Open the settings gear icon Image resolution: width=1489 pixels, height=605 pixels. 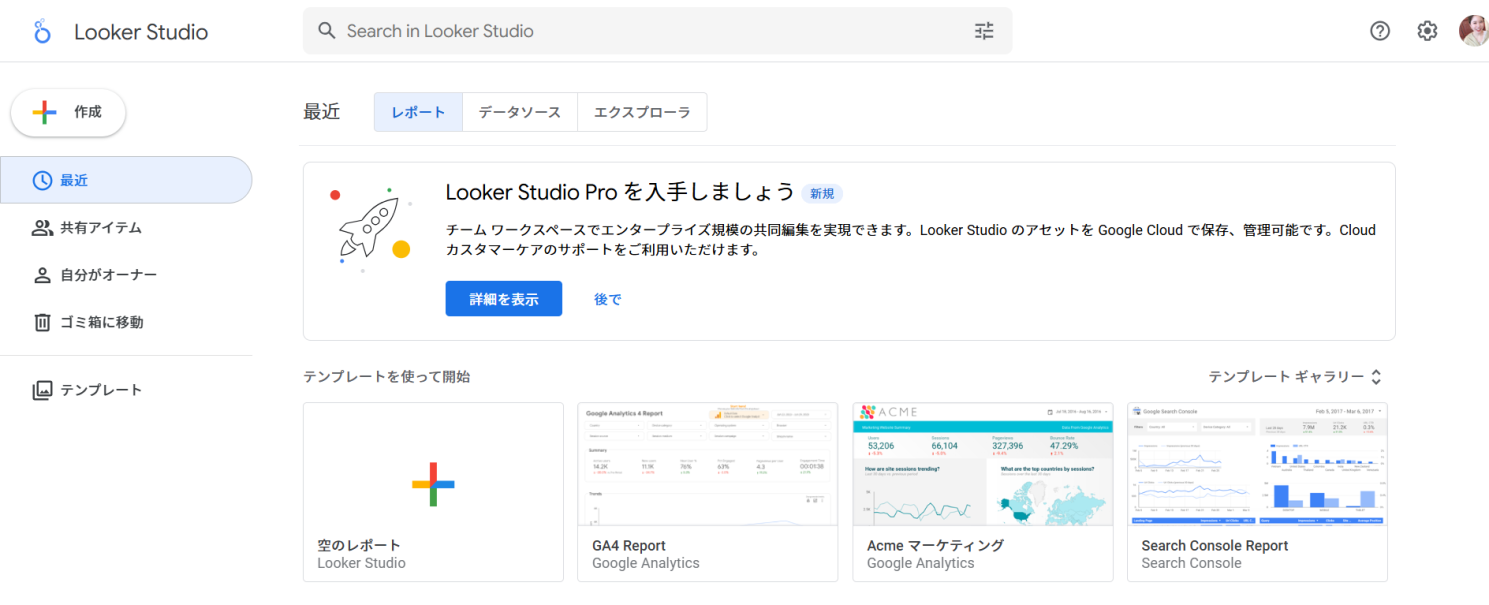(x=1427, y=31)
